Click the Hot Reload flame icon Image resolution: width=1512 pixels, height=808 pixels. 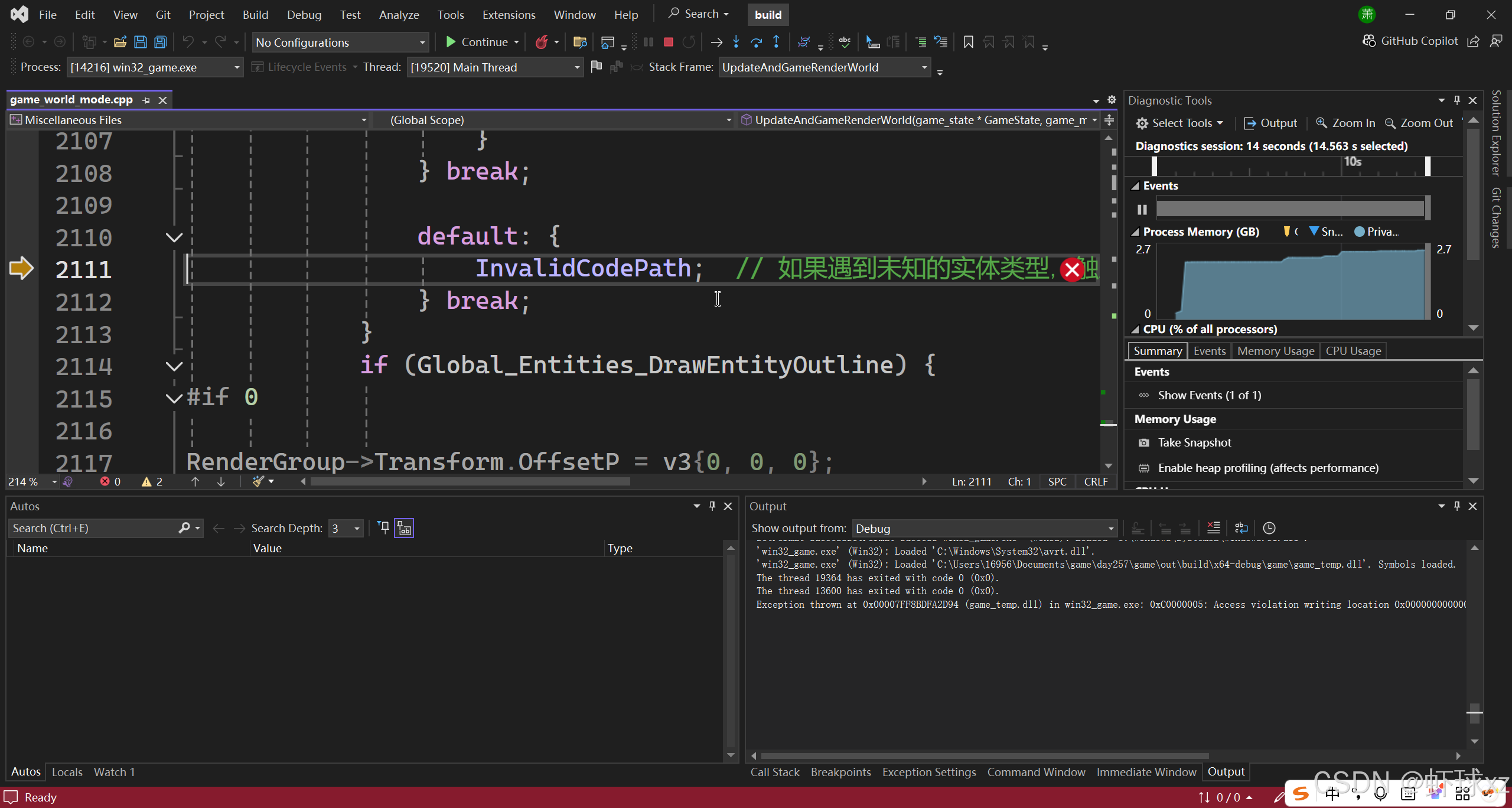[x=541, y=42]
